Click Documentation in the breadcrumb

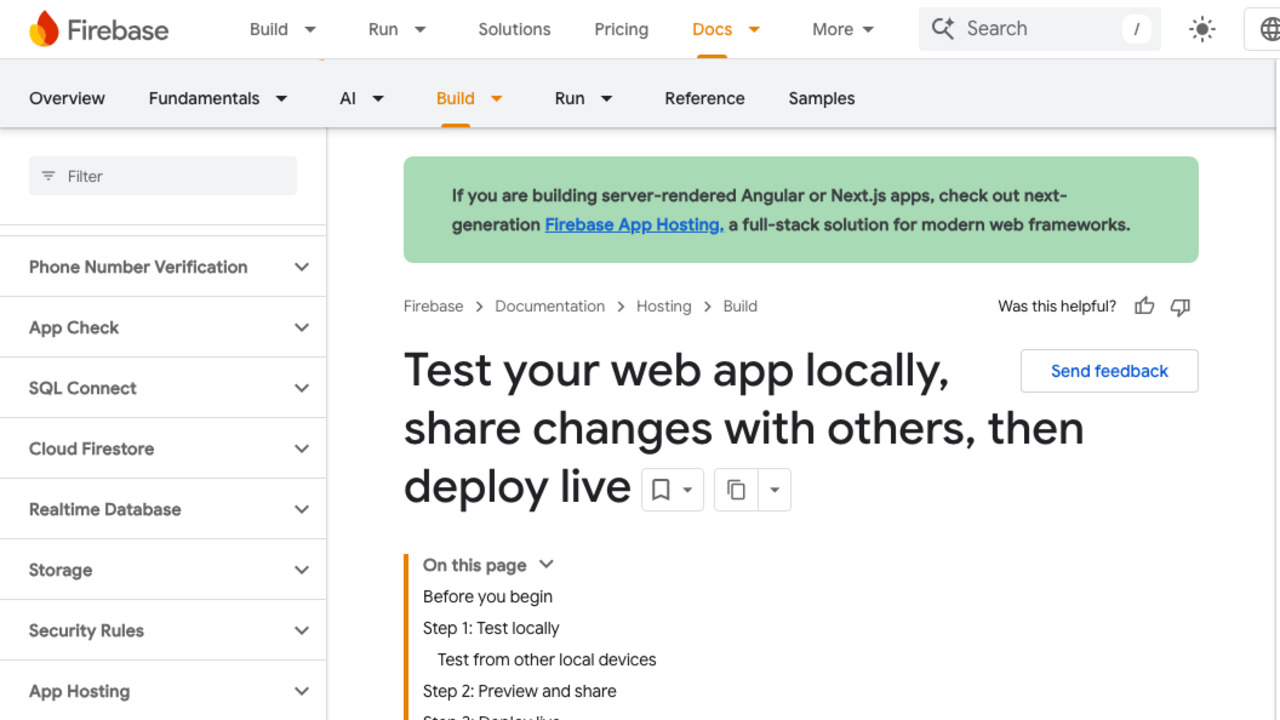tap(550, 307)
